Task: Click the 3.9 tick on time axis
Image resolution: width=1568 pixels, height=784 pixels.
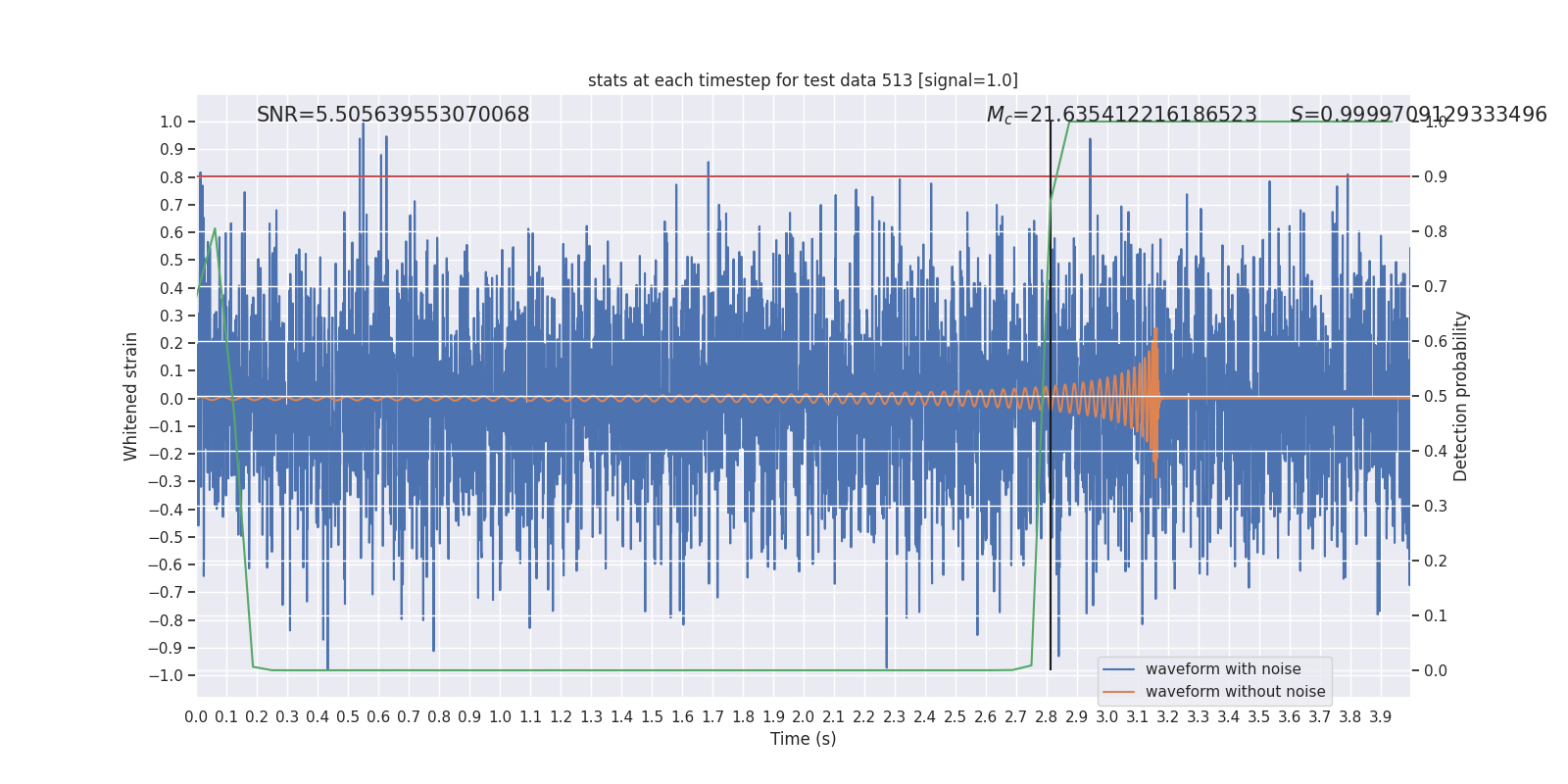Action: (x=1380, y=717)
